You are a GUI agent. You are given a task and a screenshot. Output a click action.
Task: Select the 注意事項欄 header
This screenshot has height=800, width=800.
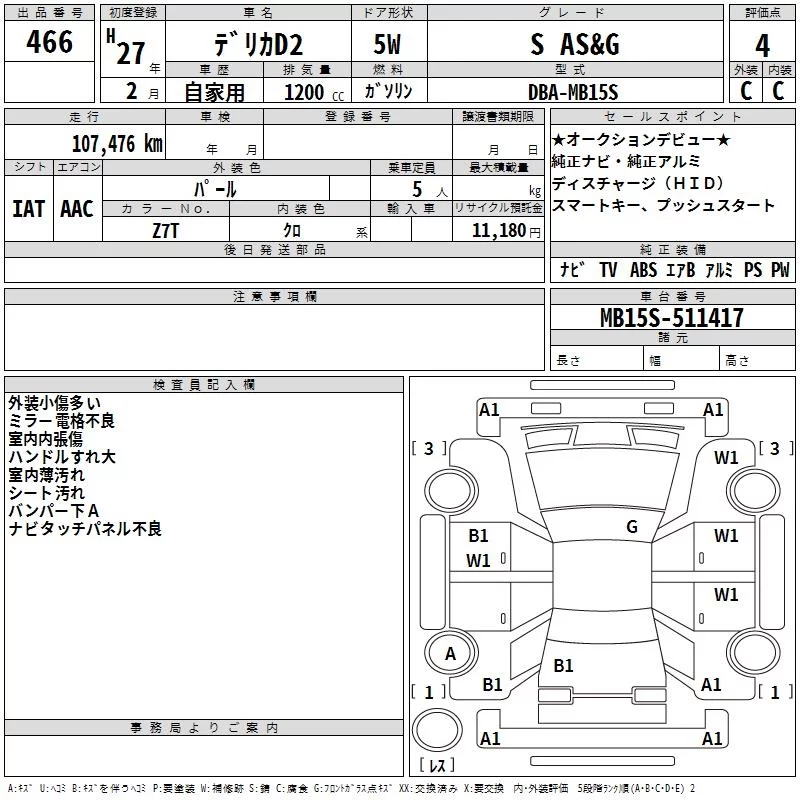[x=274, y=296]
